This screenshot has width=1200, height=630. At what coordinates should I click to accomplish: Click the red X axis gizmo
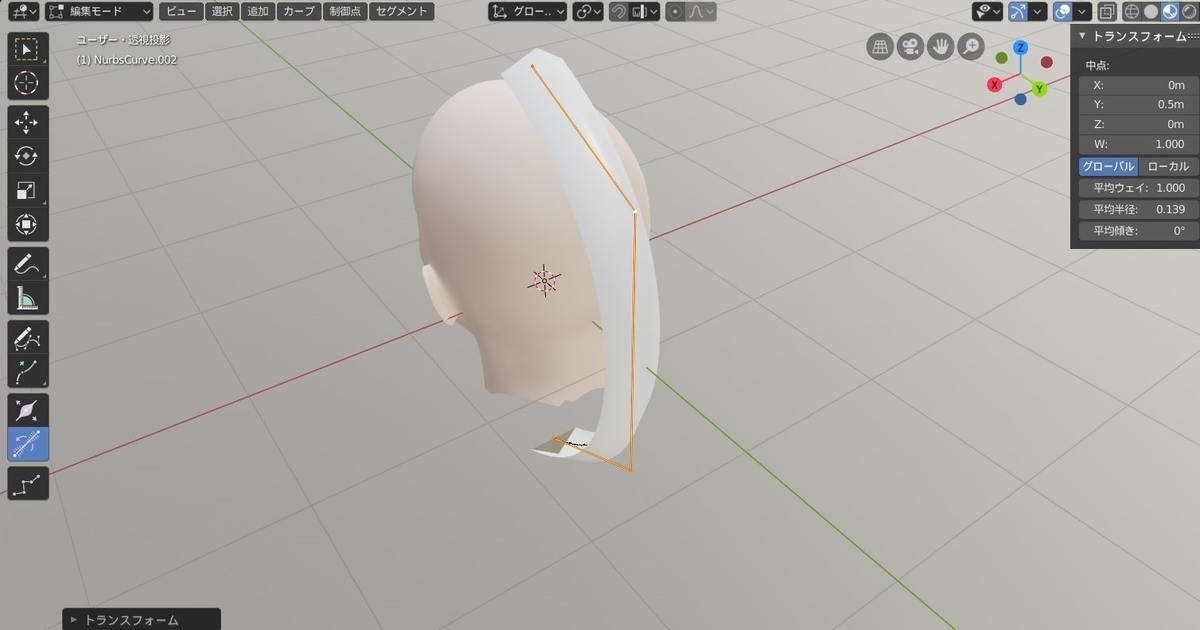995,85
